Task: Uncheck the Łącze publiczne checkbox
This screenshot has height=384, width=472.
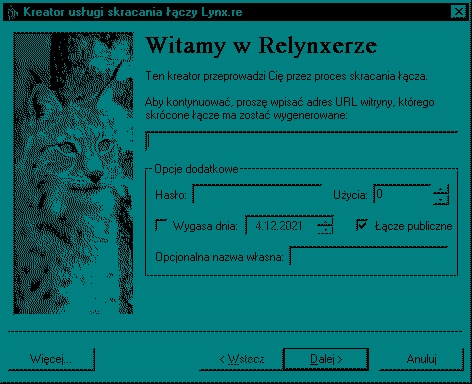Action: [x=362, y=225]
